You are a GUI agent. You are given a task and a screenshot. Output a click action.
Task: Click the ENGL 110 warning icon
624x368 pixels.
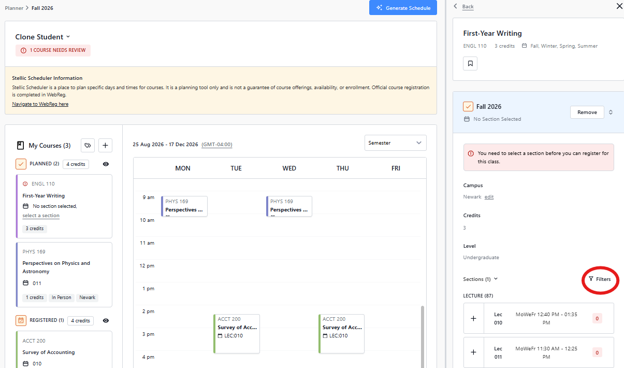[x=25, y=184]
